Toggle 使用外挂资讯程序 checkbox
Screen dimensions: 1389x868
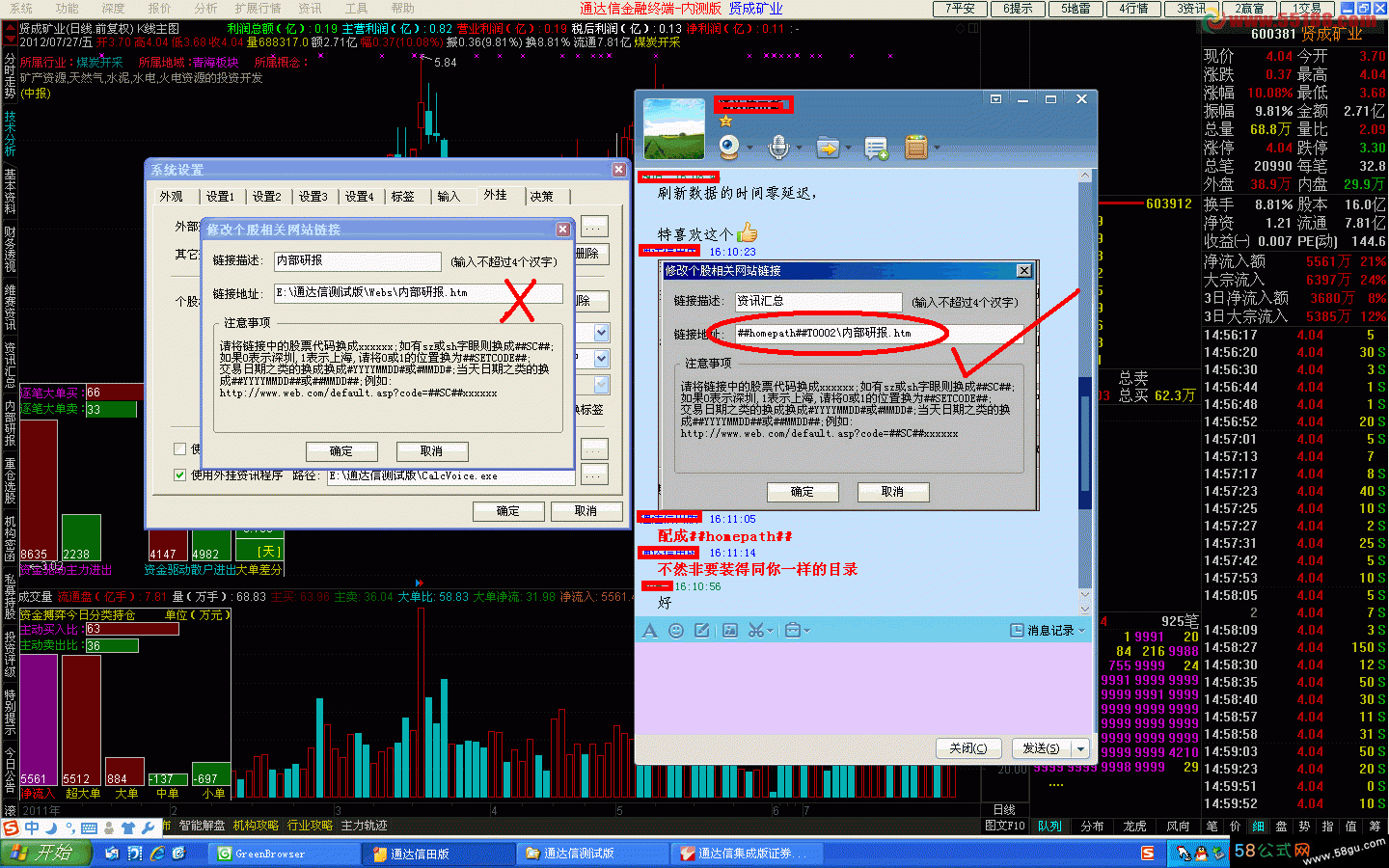[179, 475]
